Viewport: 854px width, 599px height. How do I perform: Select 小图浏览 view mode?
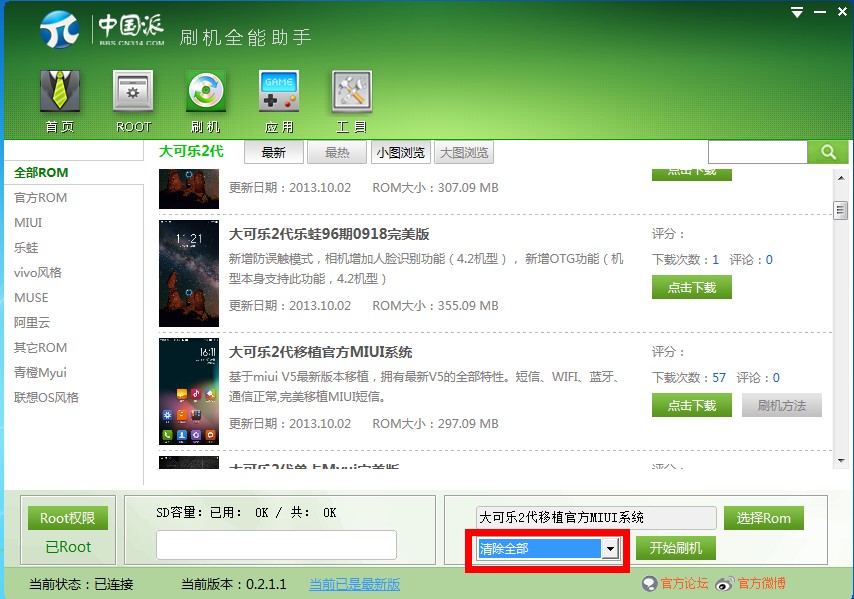click(x=400, y=152)
